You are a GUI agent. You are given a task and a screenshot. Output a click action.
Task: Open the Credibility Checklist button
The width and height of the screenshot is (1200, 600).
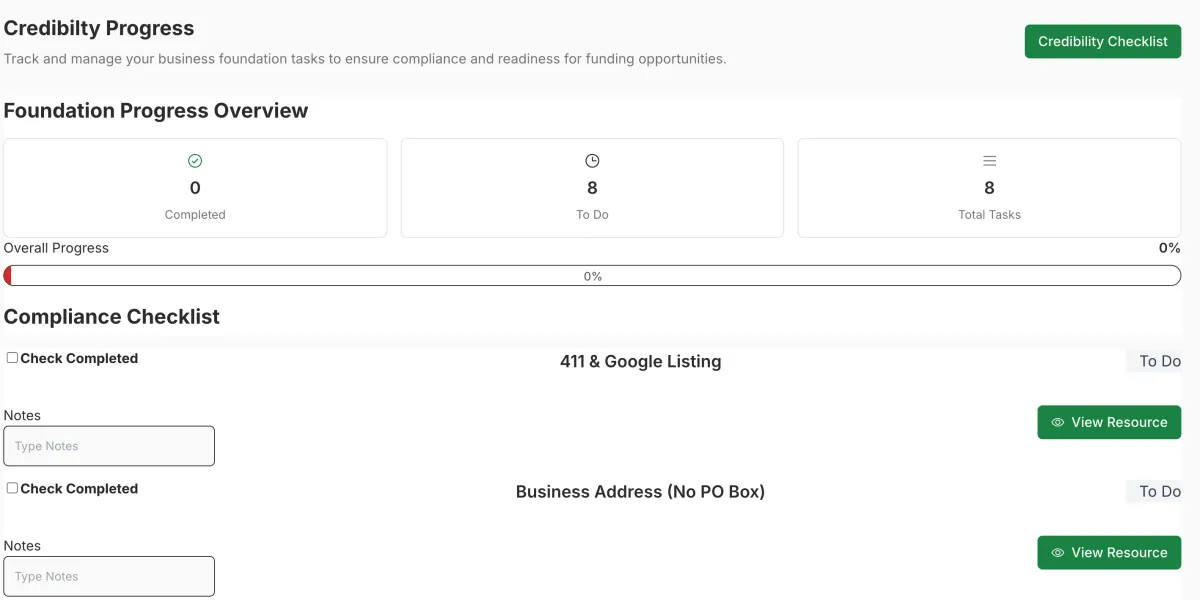(x=1103, y=41)
